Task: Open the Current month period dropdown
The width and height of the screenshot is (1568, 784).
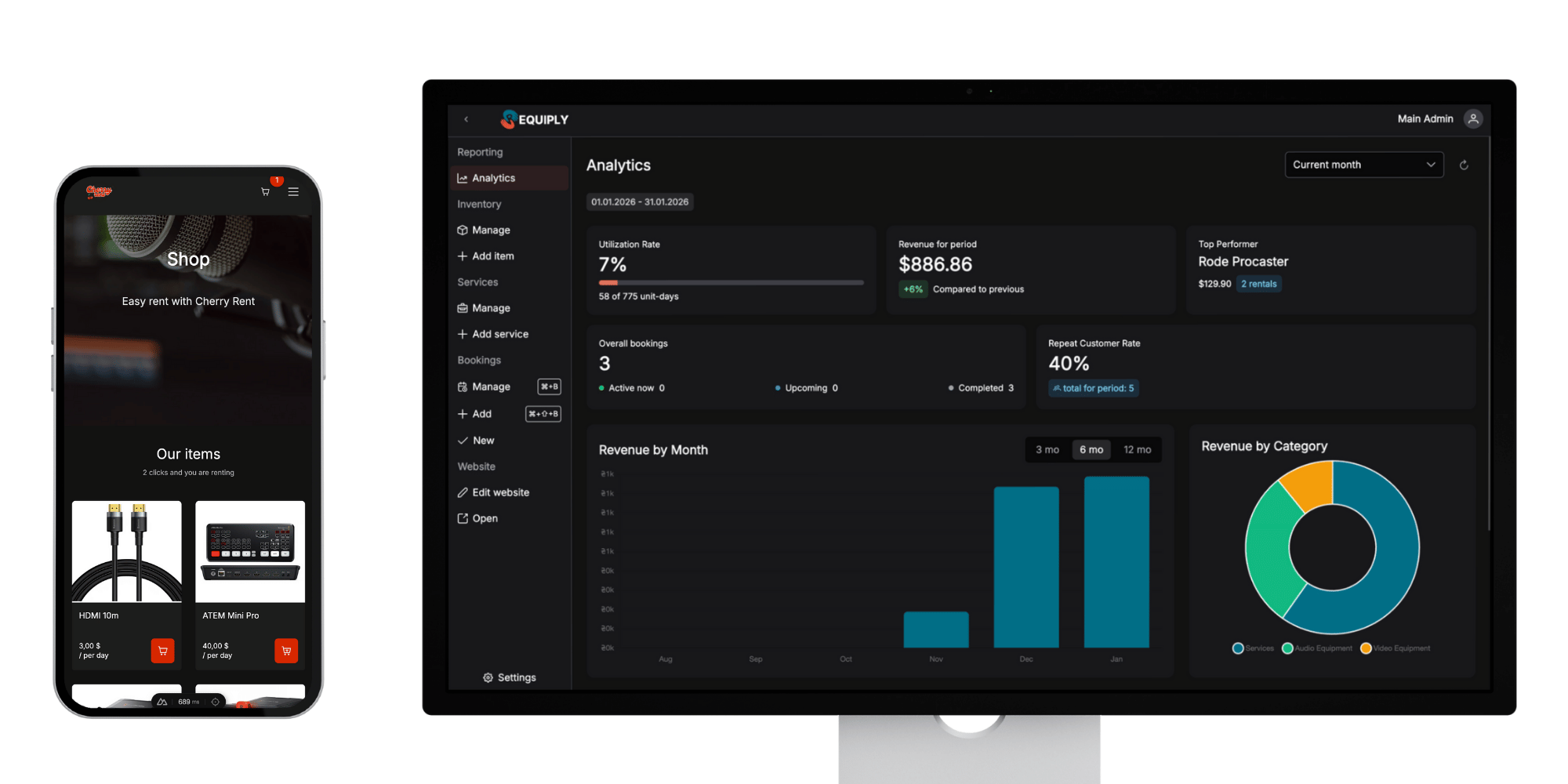Action: tap(1364, 165)
